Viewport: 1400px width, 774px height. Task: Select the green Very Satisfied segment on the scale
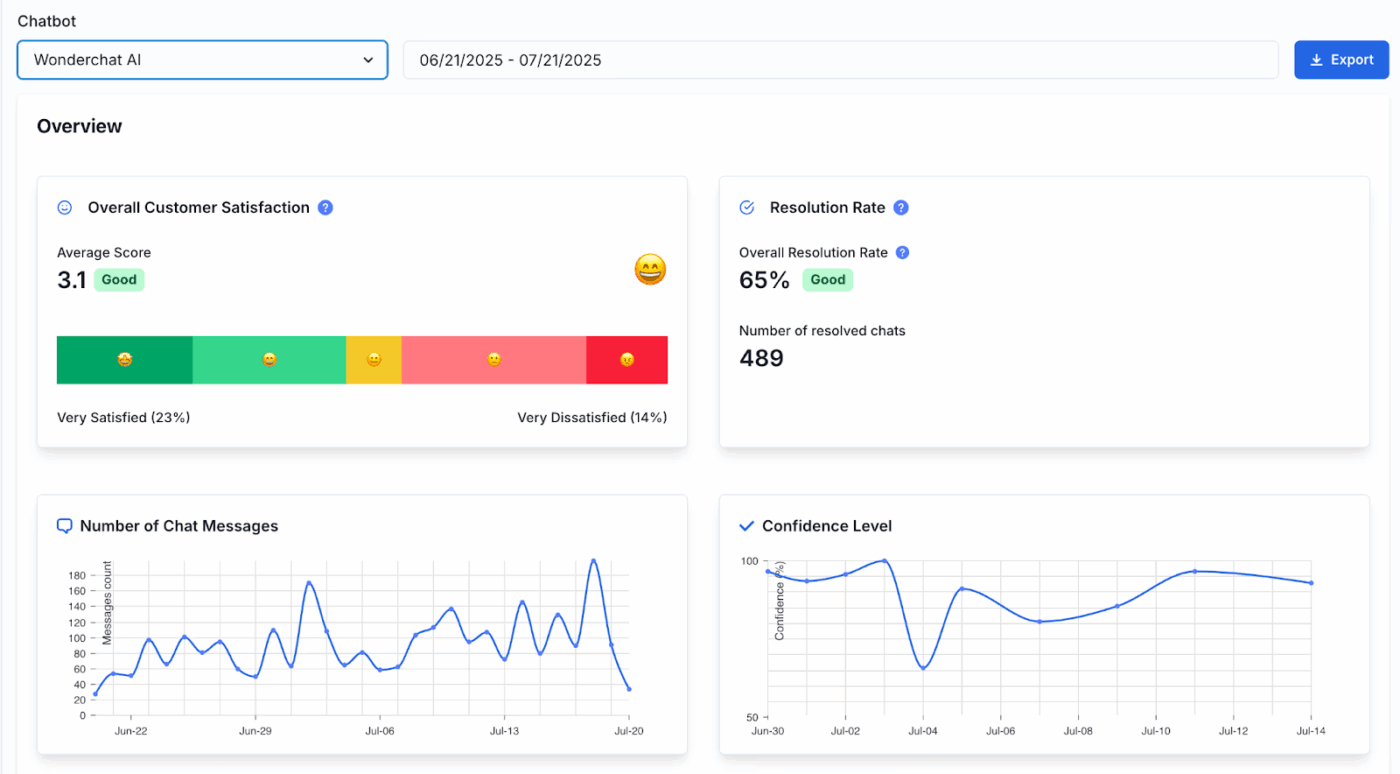coord(124,360)
